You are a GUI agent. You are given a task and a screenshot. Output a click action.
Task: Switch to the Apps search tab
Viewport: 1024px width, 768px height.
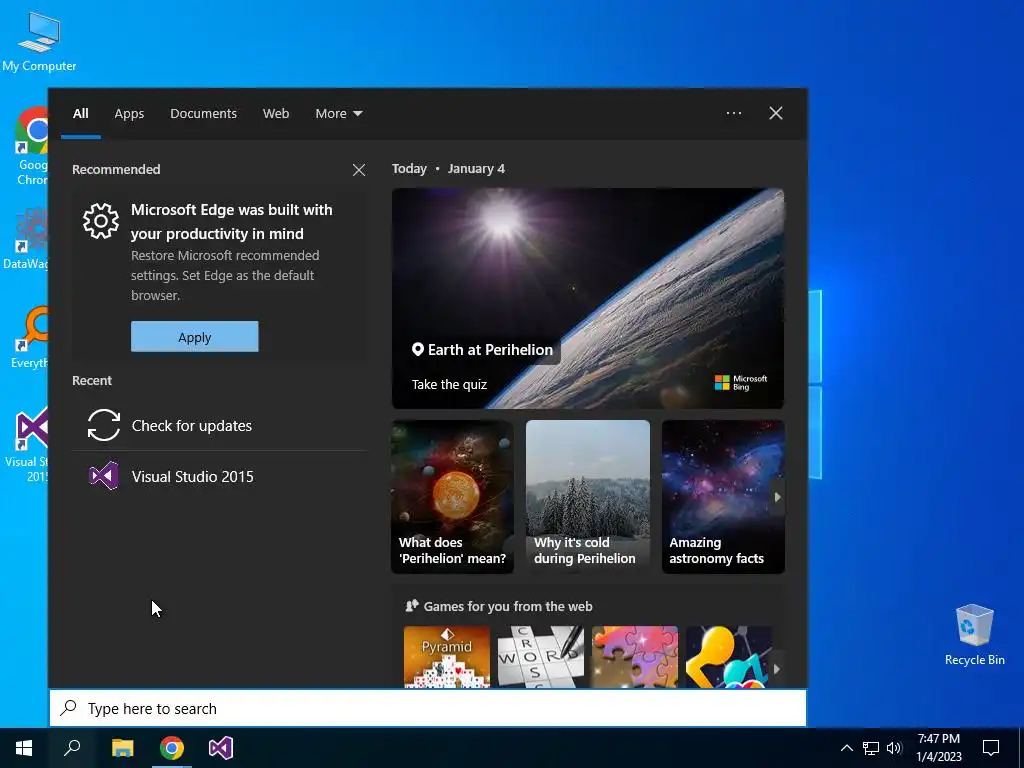click(x=129, y=114)
